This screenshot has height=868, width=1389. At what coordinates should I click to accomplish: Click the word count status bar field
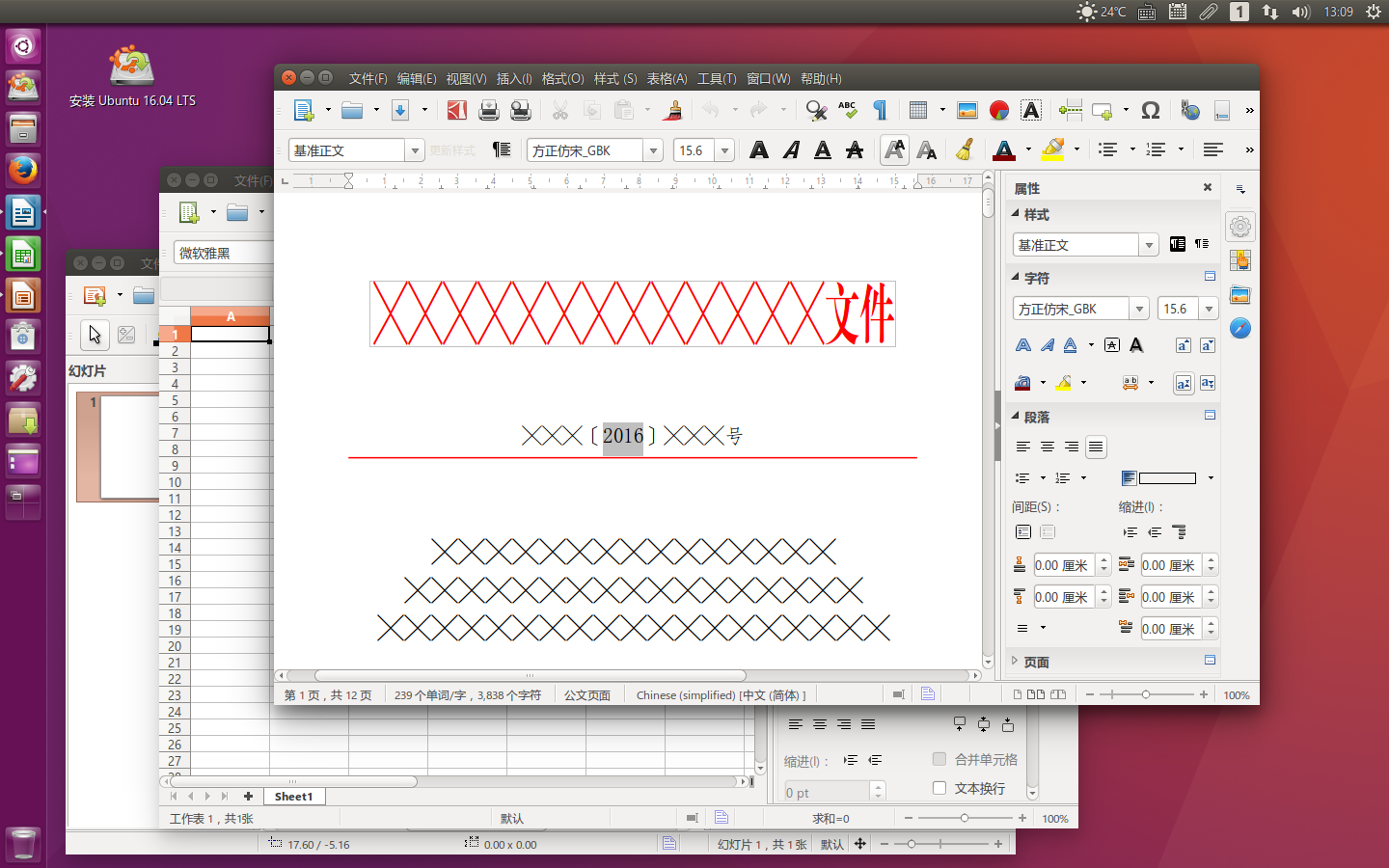[x=468, y=695]
